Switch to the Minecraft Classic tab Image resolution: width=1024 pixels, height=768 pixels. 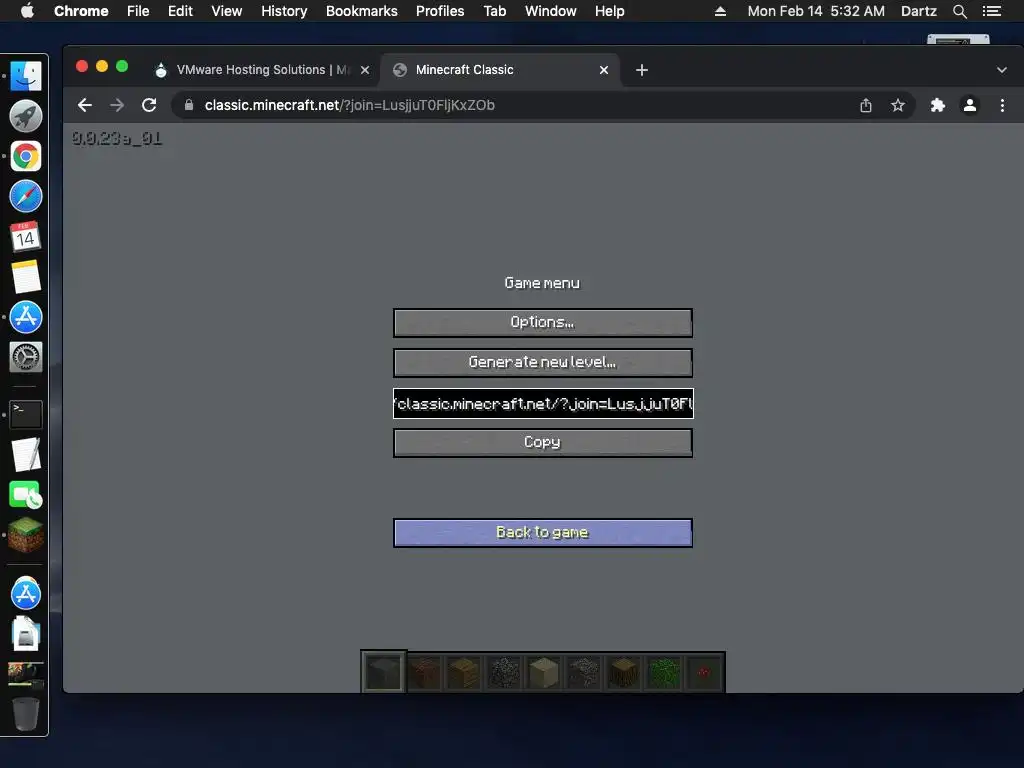coord(500,70)
